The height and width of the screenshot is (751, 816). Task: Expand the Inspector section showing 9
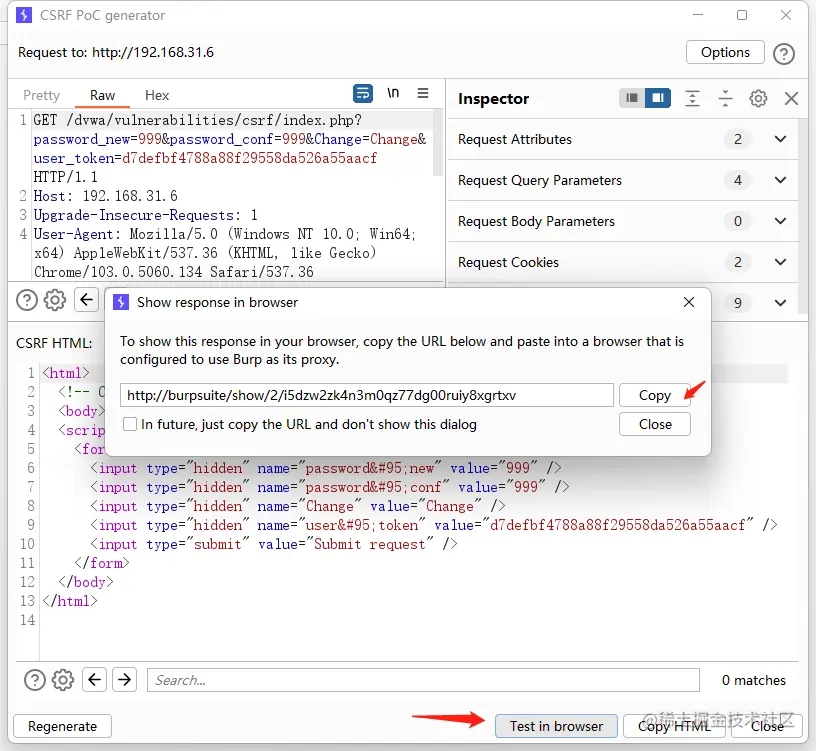[x=780, y=303]
